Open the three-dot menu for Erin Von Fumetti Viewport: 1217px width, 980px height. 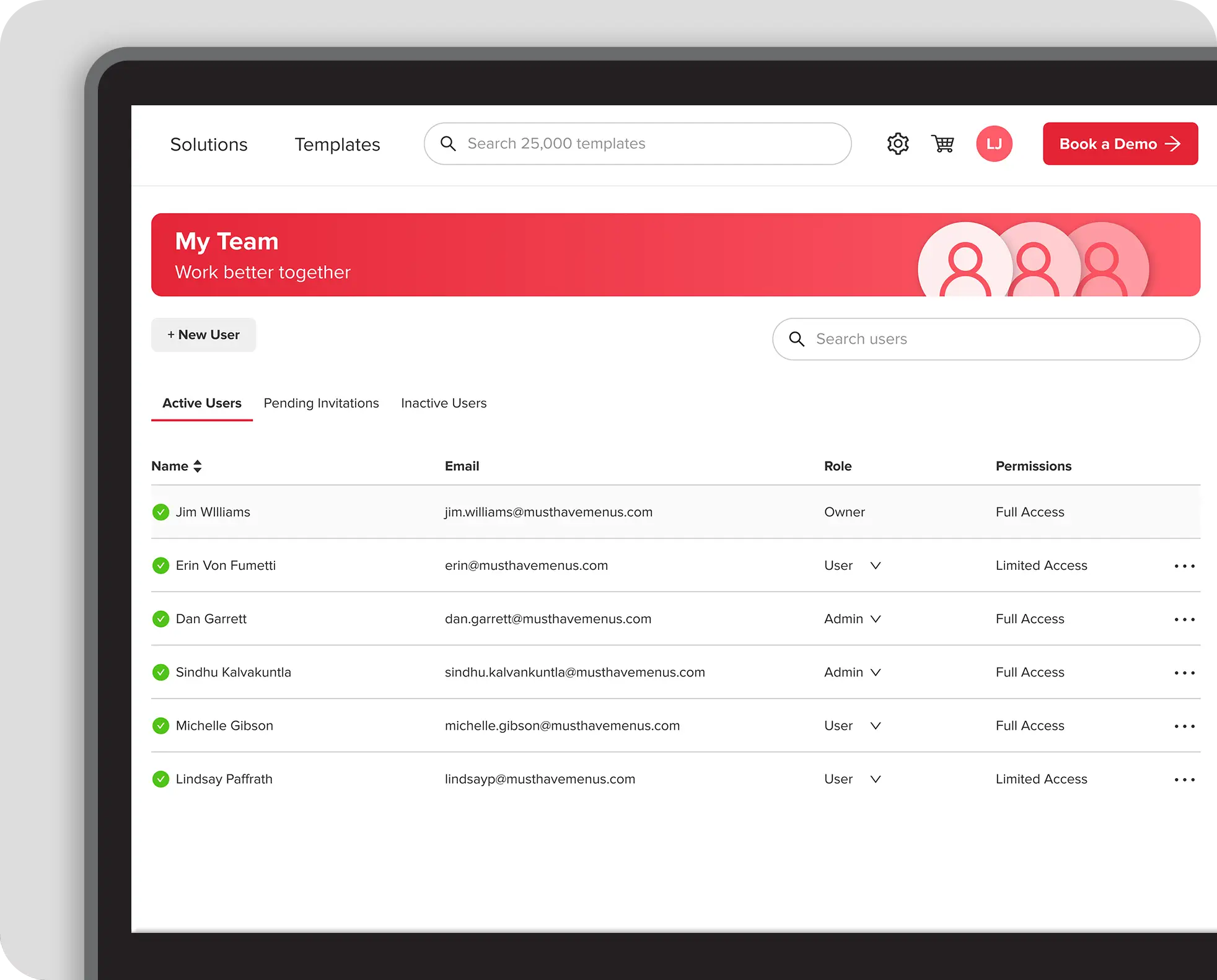coord(1185,566)
